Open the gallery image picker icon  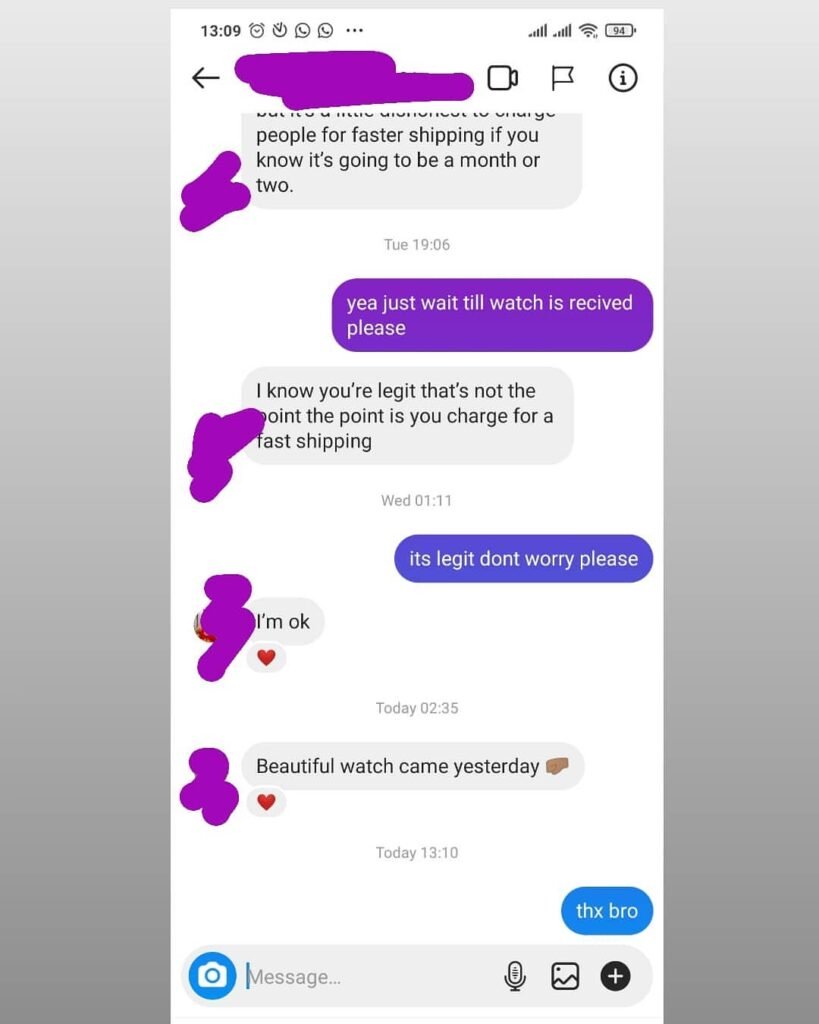point(565,976)
